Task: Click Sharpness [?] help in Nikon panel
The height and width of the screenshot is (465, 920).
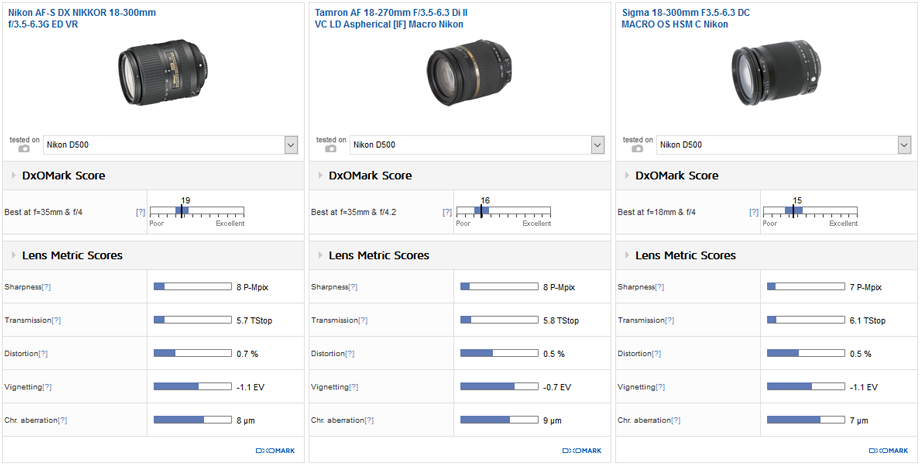Action: tap(46, 287)
